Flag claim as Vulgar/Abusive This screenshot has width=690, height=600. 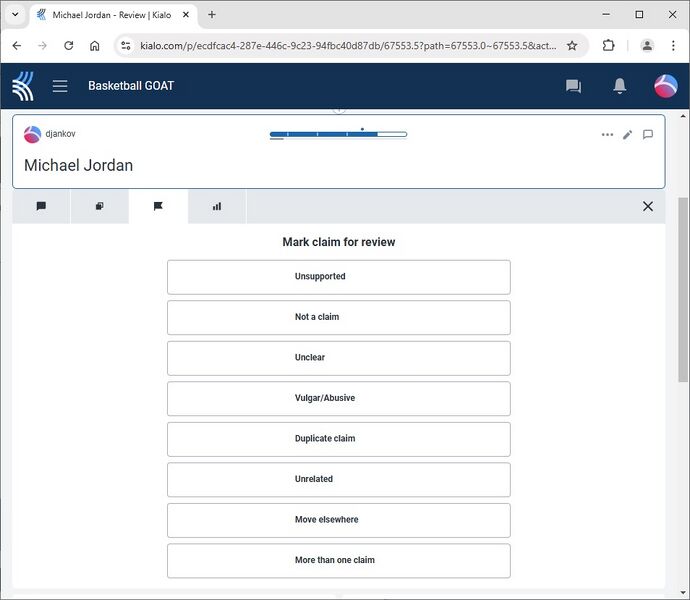[338, 398]
